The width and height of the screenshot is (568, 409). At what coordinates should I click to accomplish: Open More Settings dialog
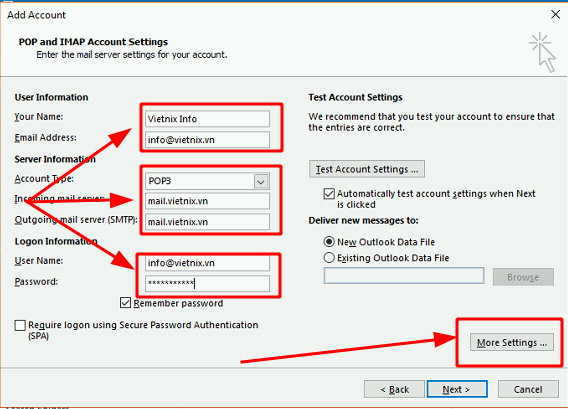pos(512,342)
